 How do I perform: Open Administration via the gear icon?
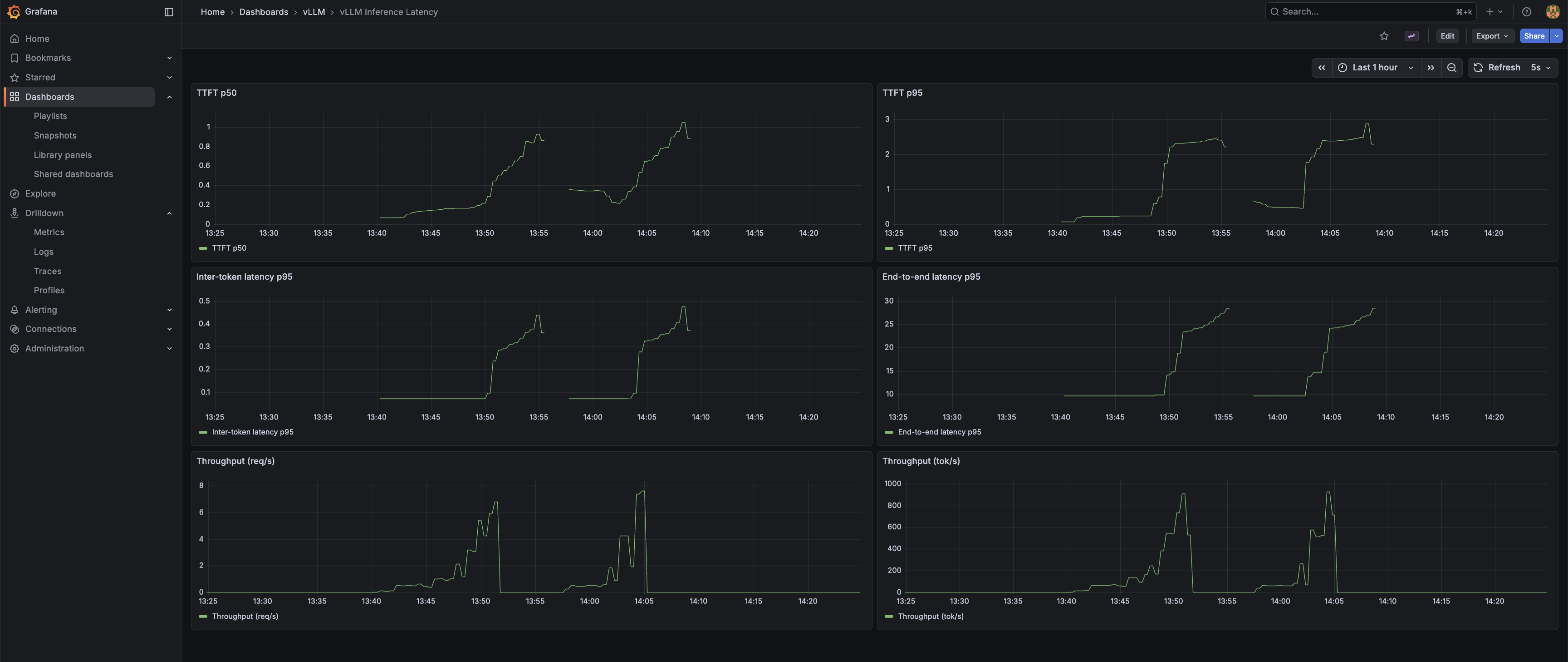point(14,348)
